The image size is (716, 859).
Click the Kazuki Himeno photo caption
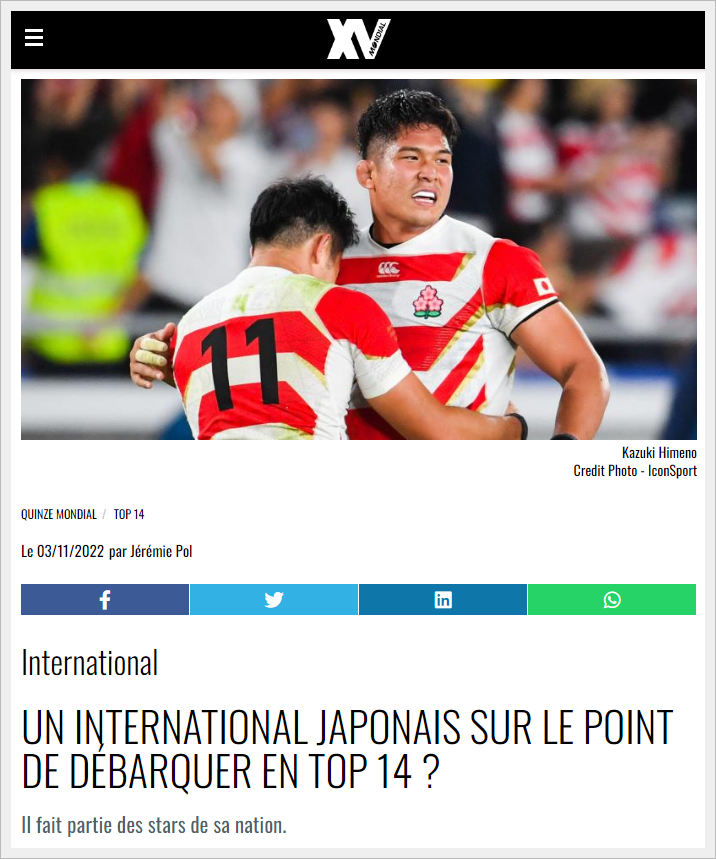point(659,453)
